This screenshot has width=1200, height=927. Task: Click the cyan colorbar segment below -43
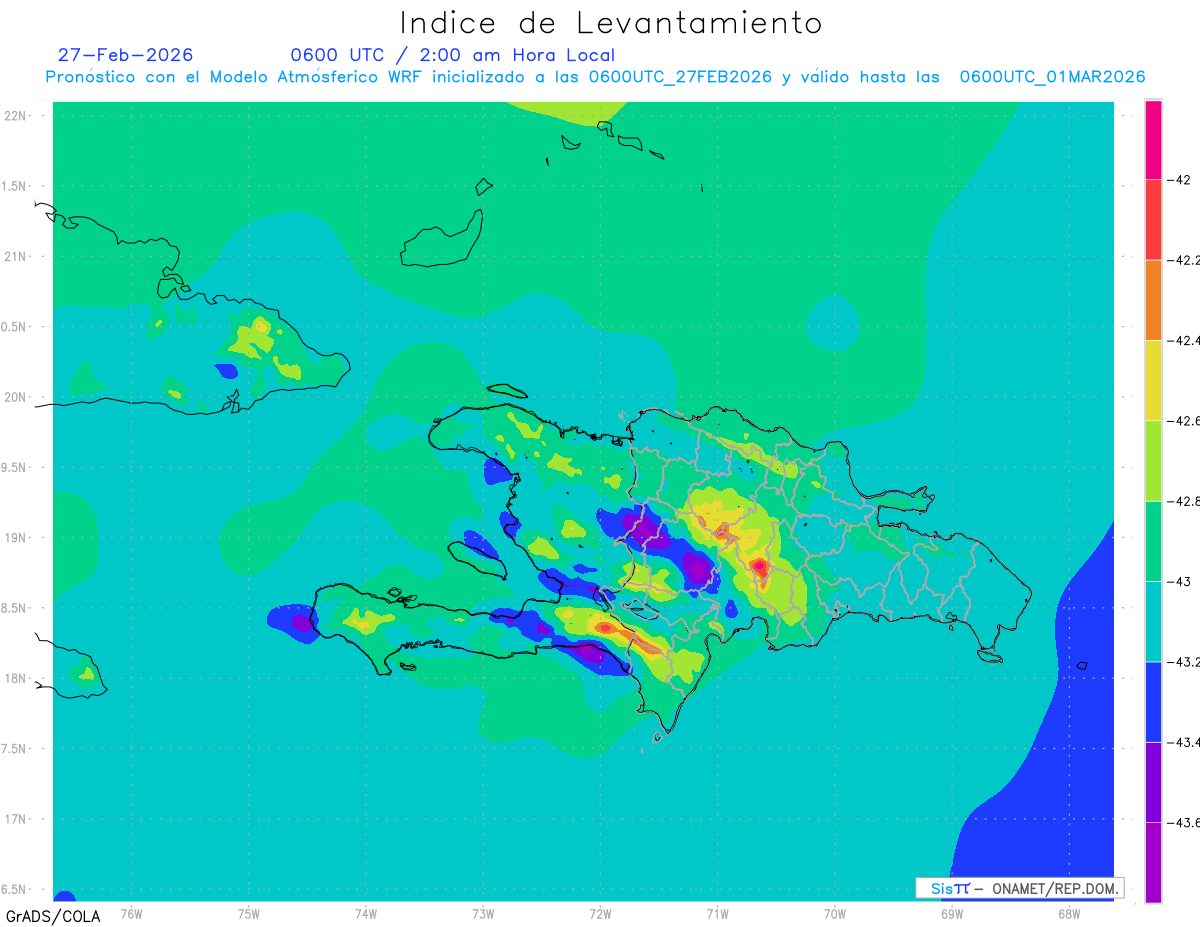(x=1153, y=621)
